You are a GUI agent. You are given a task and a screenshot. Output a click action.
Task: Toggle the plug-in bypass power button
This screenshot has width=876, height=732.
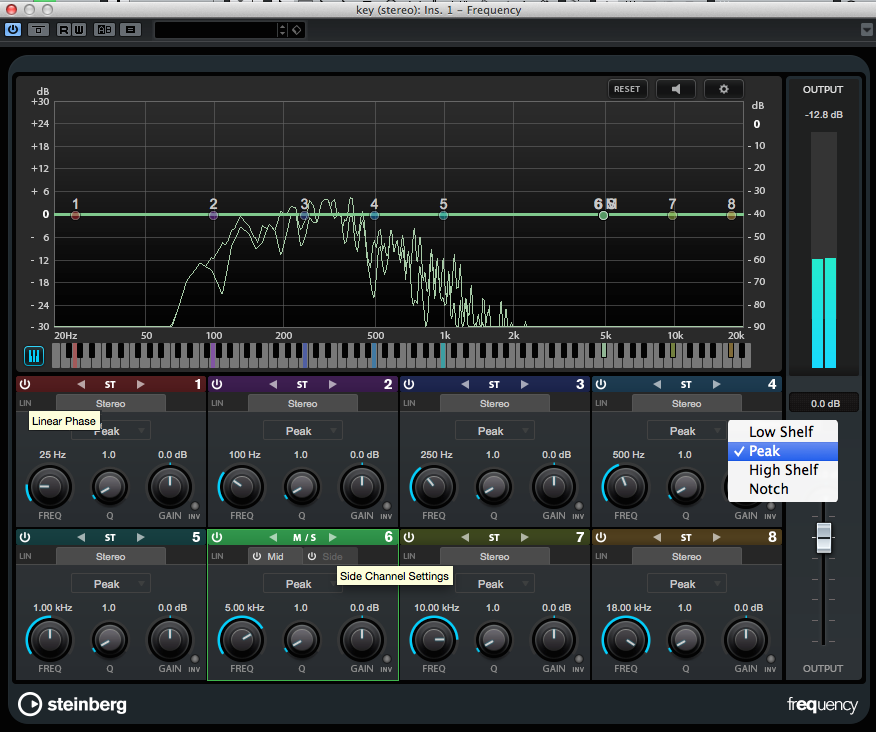tap(13, 30)
